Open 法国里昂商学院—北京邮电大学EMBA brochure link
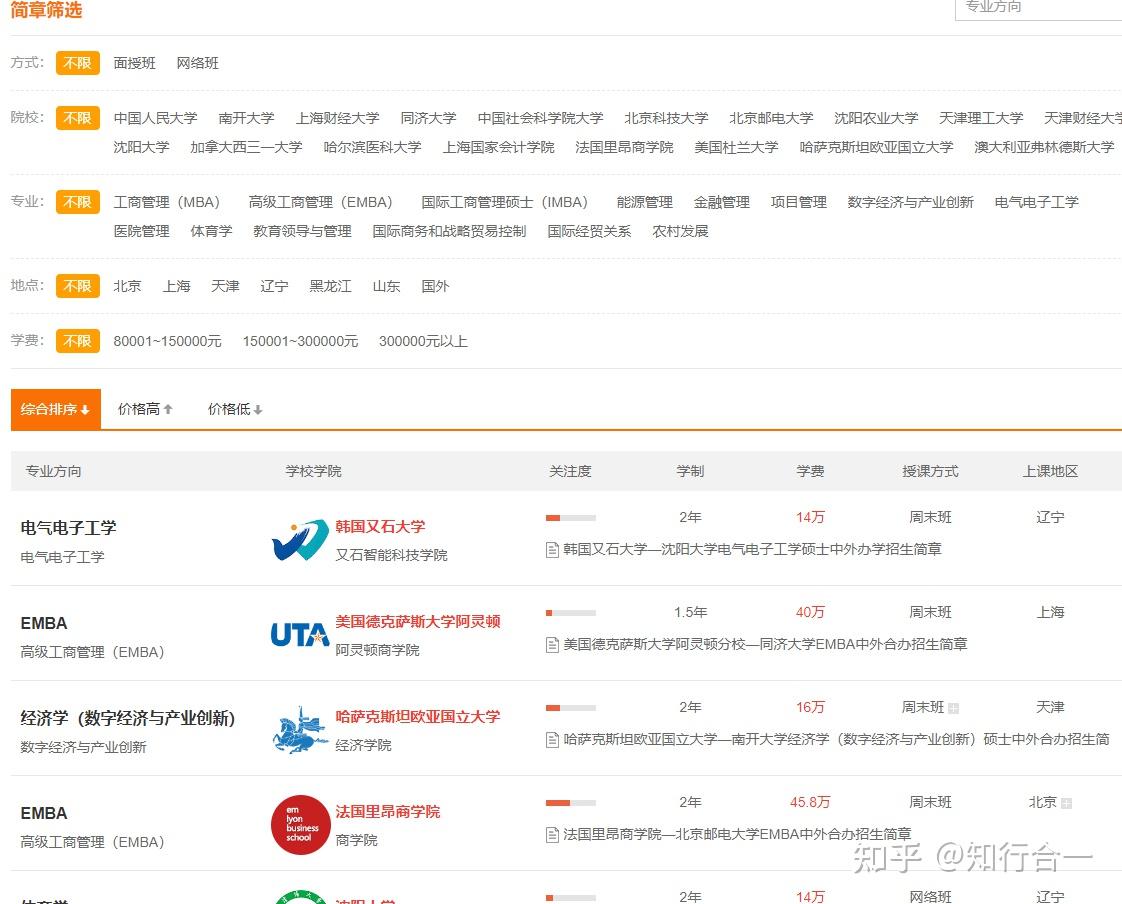This screenshot has width=1122, height=904. tap(738, 835)
